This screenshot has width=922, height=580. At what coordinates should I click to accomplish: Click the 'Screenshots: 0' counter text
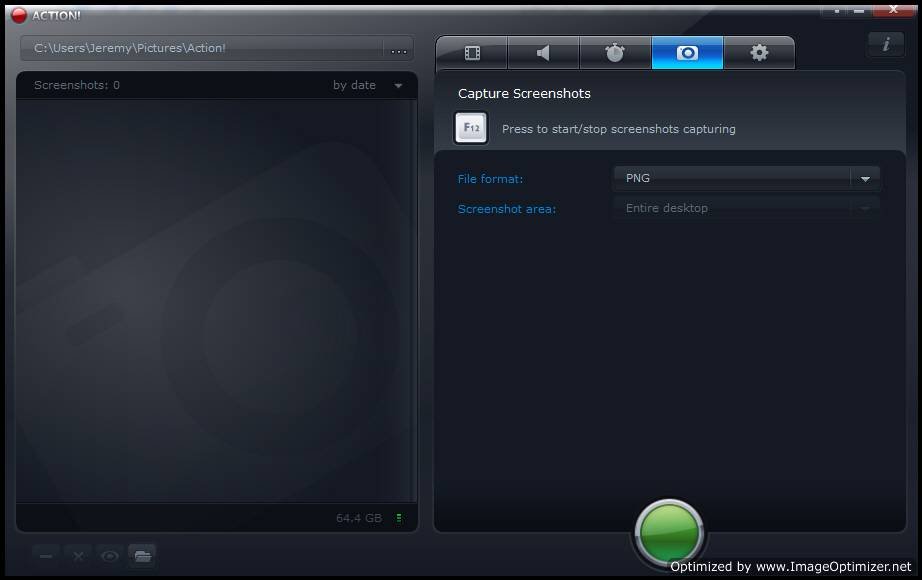[77, 85]
